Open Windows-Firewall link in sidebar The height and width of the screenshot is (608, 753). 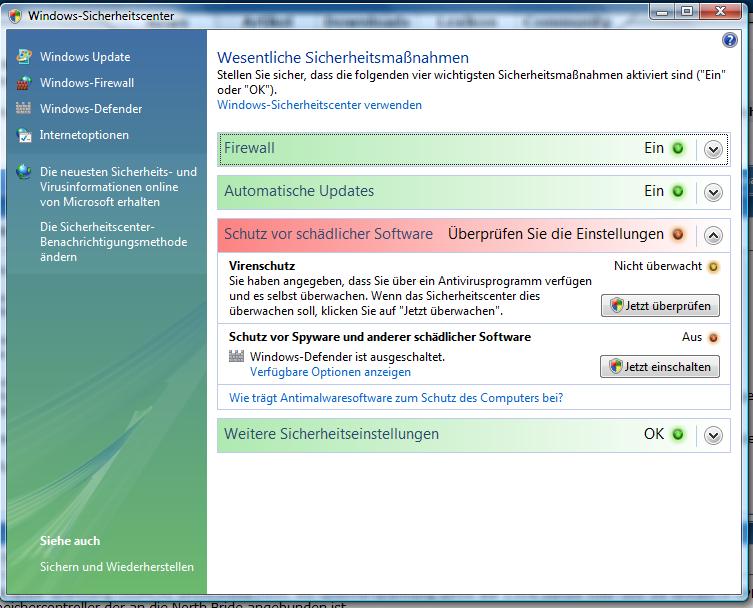tap(87, 83)
